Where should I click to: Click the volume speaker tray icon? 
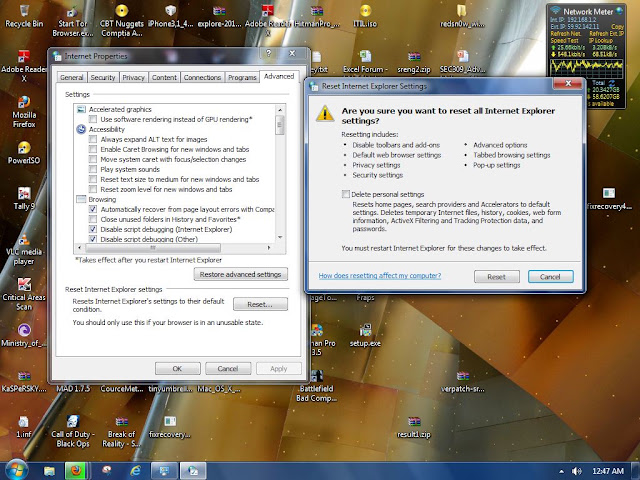pos(577,471)
